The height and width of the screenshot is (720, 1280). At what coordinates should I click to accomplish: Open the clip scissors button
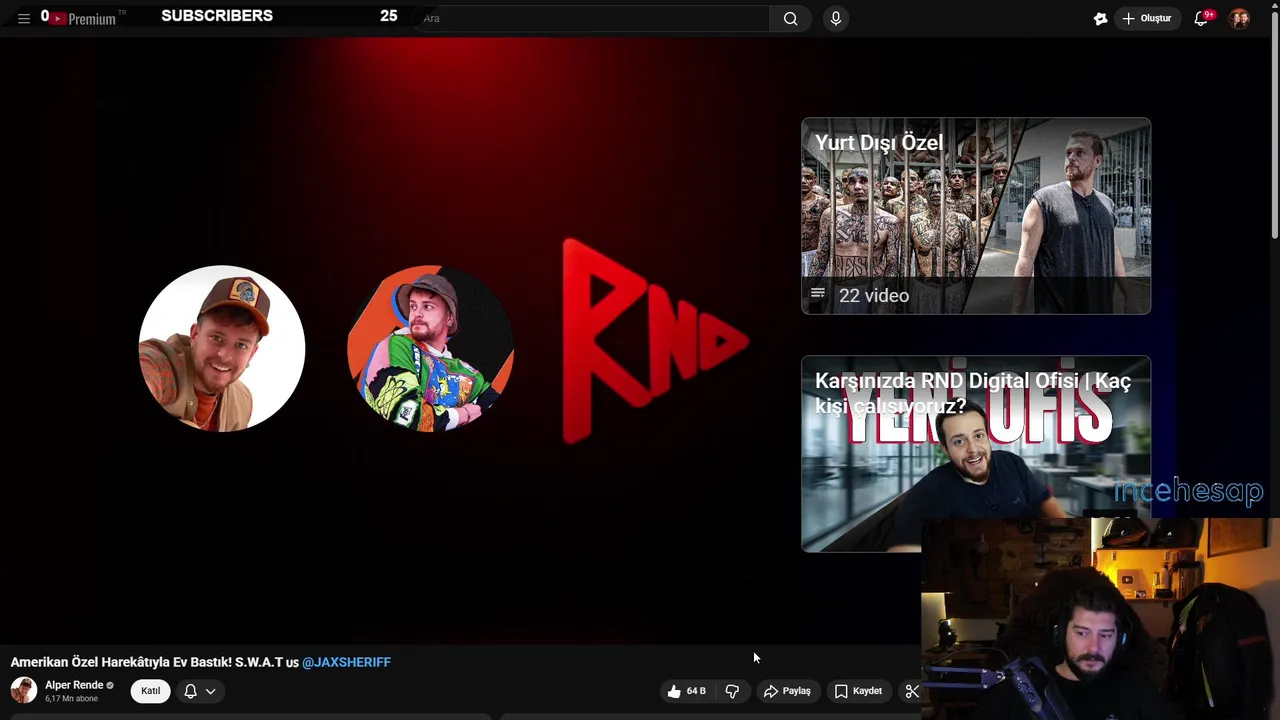(x=911, y=691)
